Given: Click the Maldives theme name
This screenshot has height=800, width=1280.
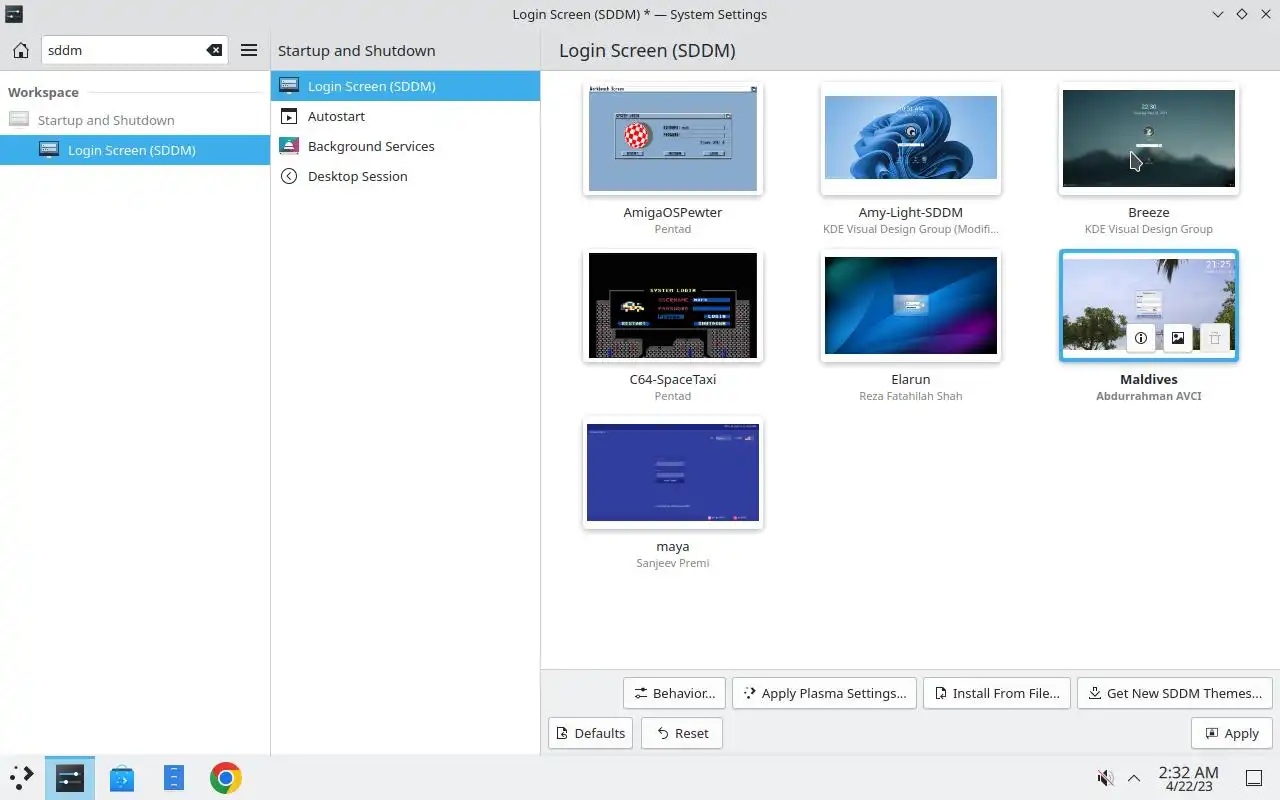Looking at the screenshot, I should pyautogui.click(x=1149, y=380).
